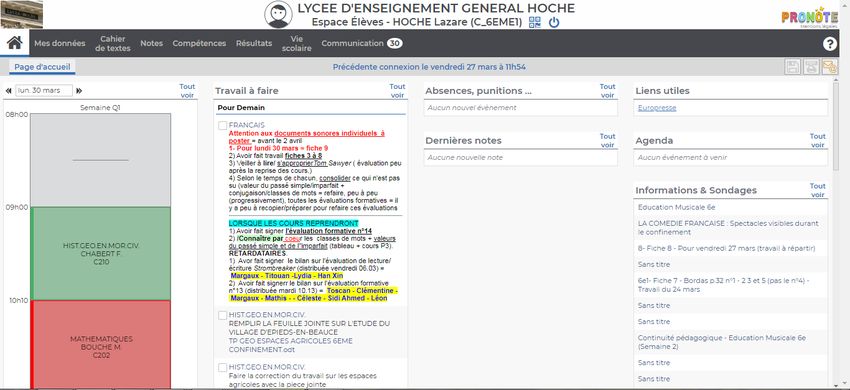Open the help question mark icon
The height and width of the screenshot is (390, 850).
click(829, 44)
